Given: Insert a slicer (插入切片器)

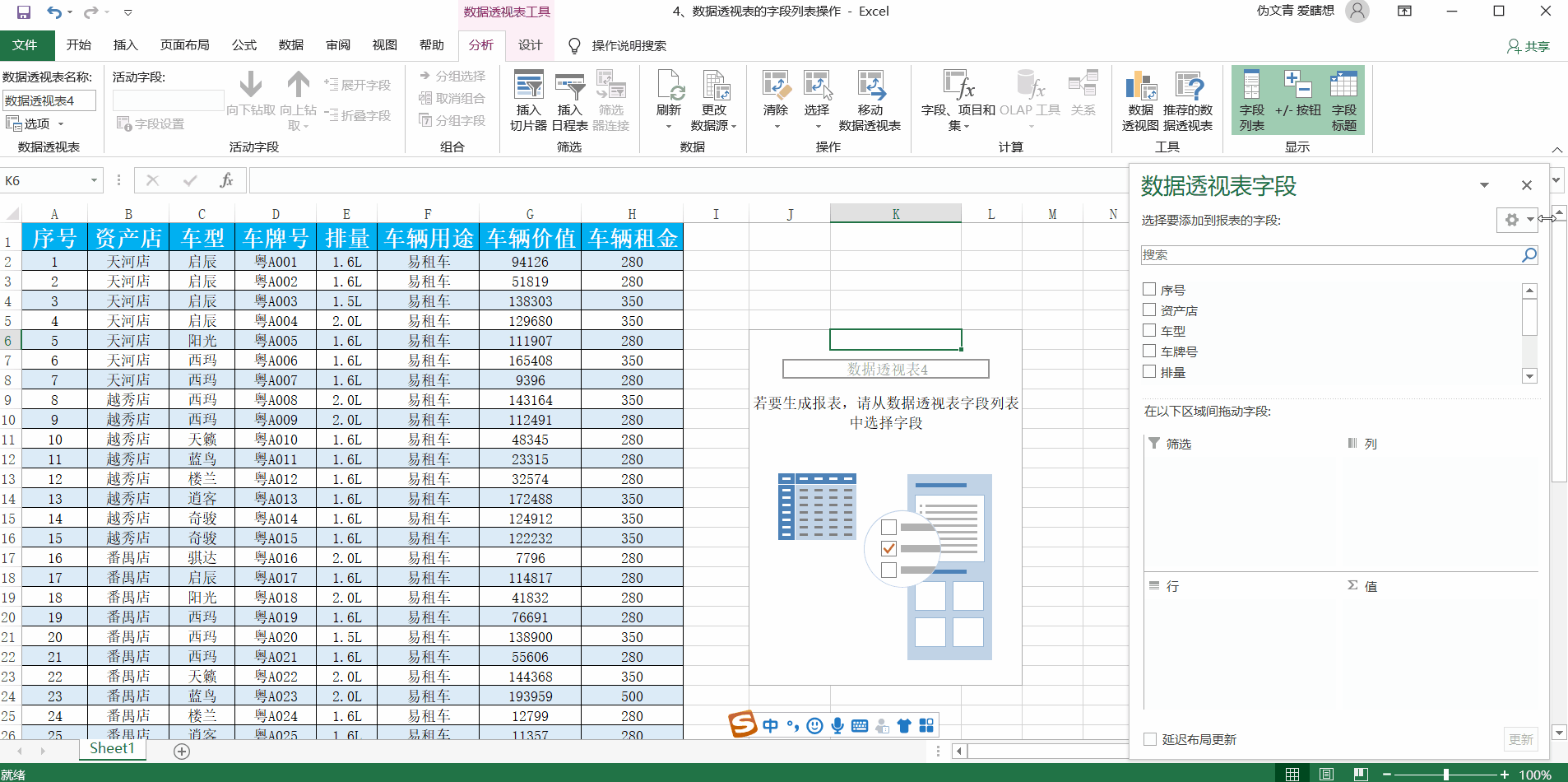Looking at the screenshot, I should (528, 101).
